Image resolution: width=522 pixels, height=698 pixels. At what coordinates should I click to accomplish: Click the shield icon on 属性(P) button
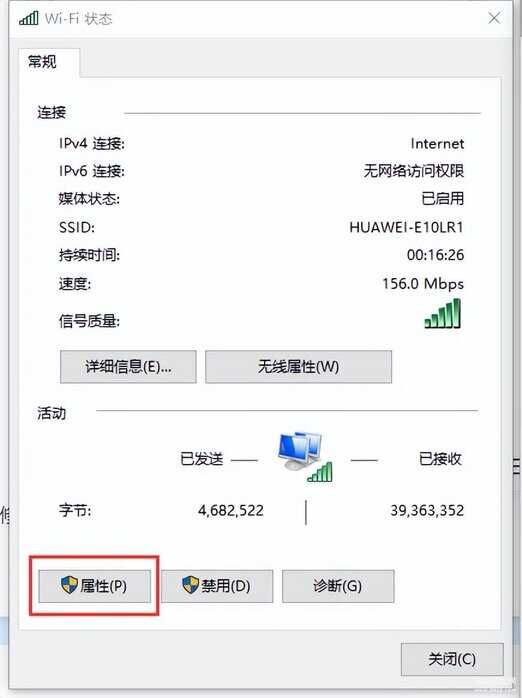pos(69,585)
